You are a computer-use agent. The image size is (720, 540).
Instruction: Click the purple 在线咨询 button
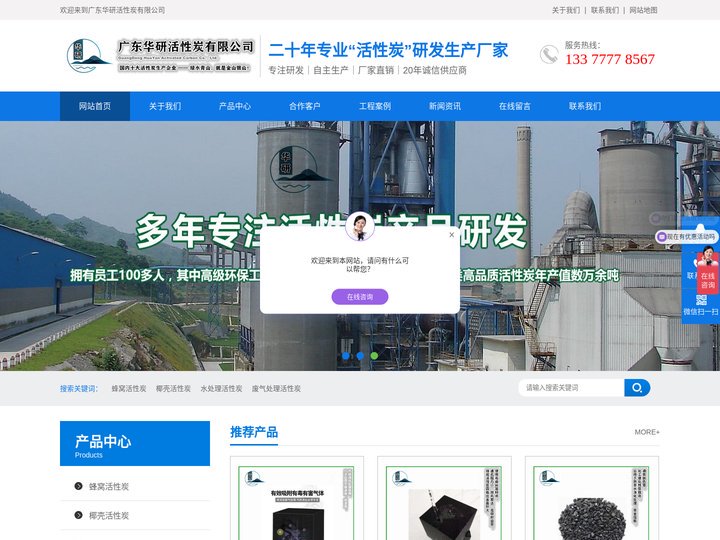pyautogui.click(x=360, y=297)
